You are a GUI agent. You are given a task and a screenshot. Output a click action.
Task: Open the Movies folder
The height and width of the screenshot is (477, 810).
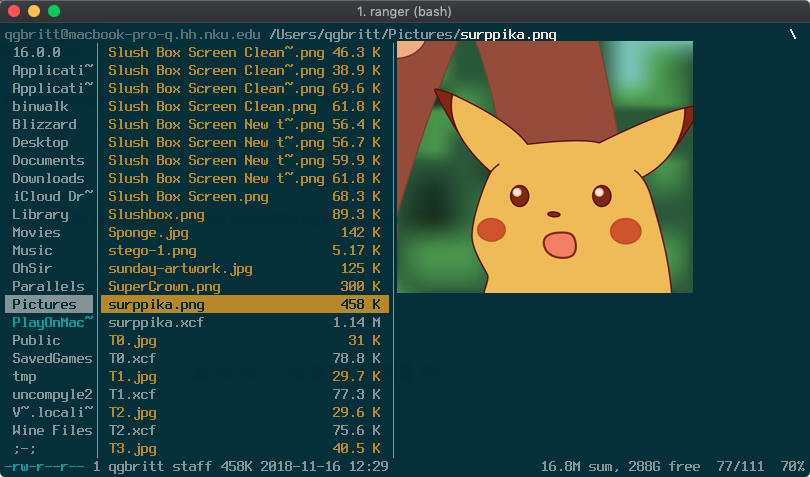pyautogui.click(x=36, y=233)
